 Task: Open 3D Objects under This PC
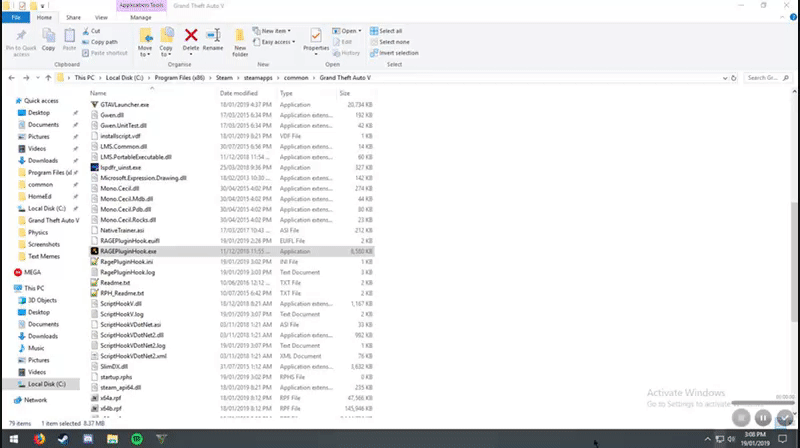[42, 301]
